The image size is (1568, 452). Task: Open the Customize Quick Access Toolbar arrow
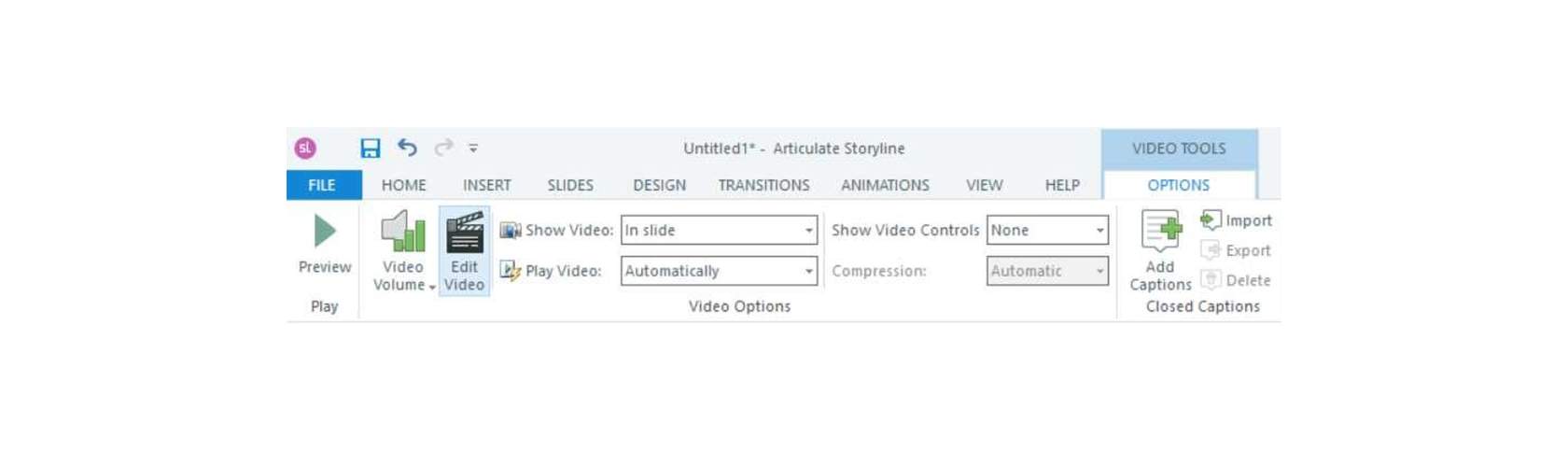(x=473, y=148)
